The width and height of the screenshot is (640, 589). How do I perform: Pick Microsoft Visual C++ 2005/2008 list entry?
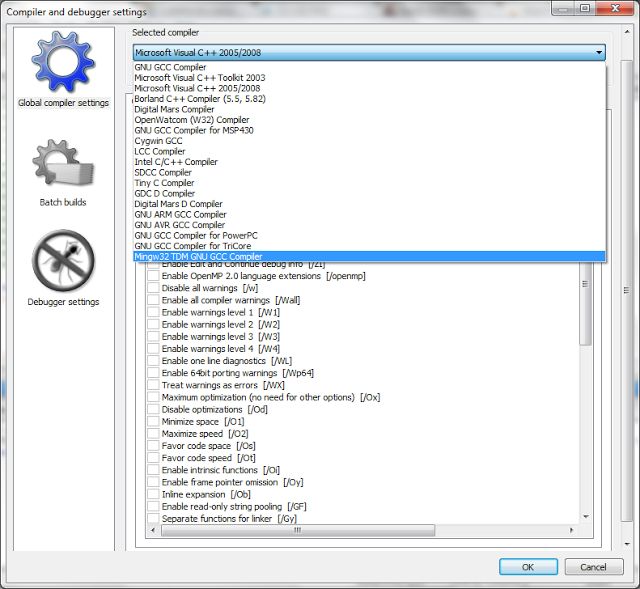[x=369, y=88]
